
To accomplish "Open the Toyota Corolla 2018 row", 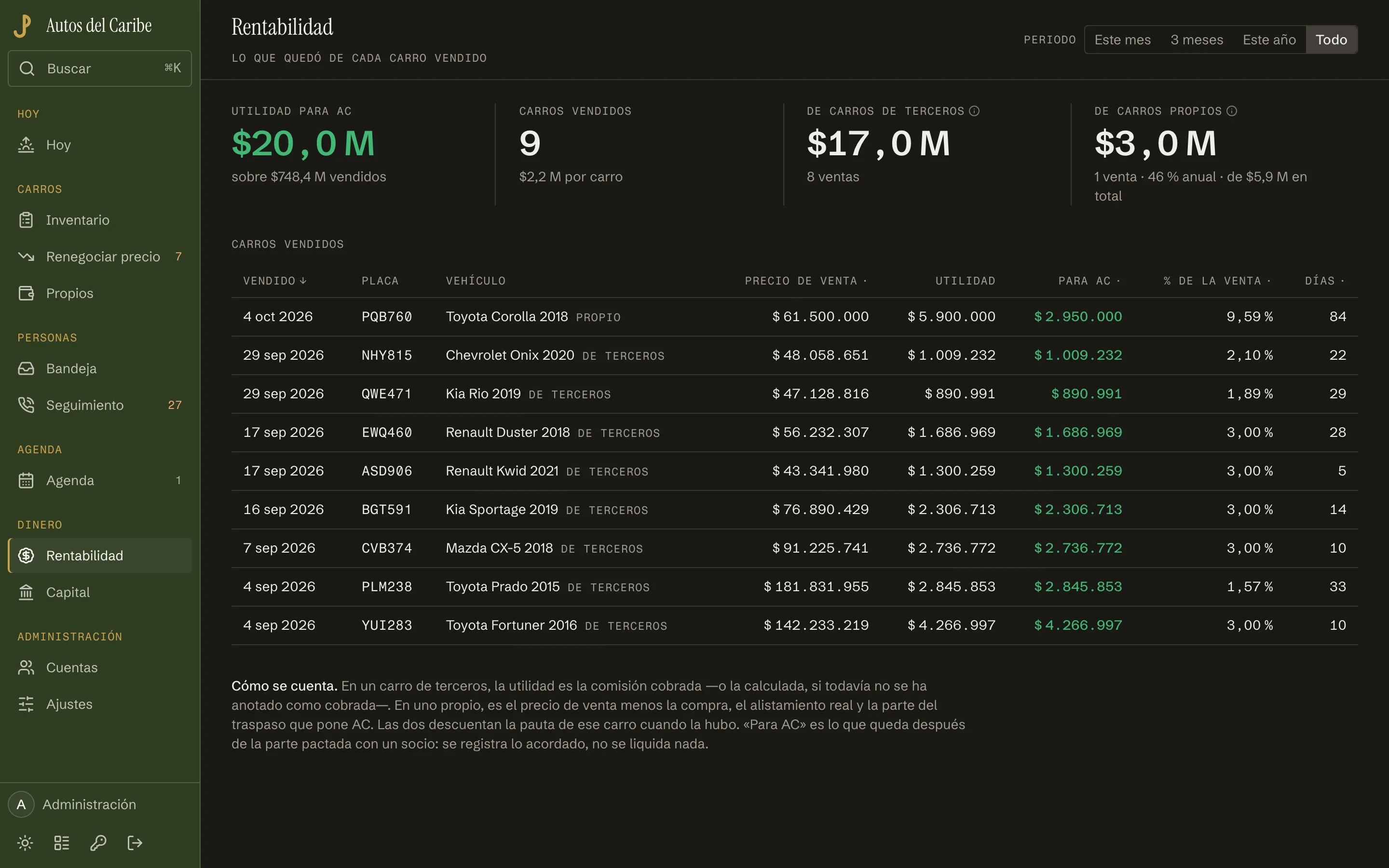I will click(x=794, y=317).
